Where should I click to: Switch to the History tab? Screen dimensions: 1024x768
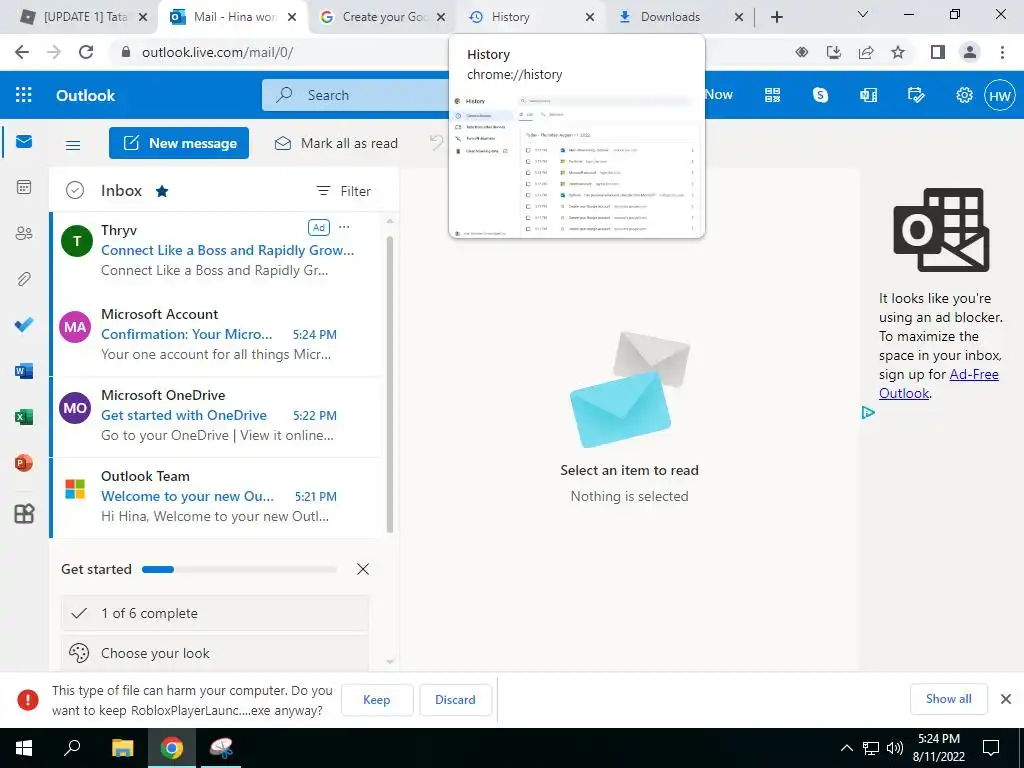[x=532, y=17]
